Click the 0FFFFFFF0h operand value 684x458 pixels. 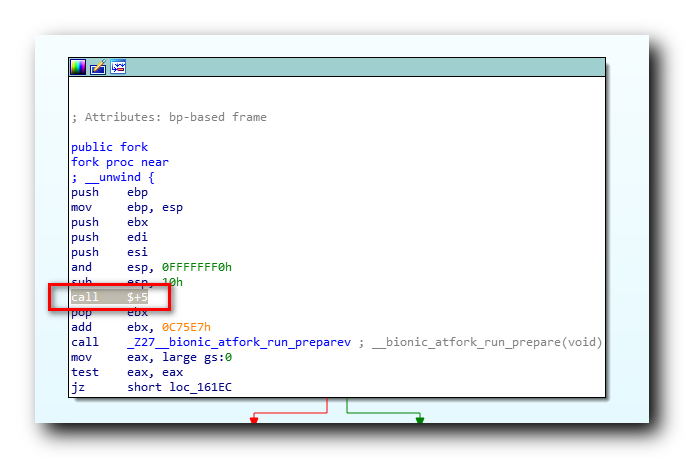pos(197,267)
